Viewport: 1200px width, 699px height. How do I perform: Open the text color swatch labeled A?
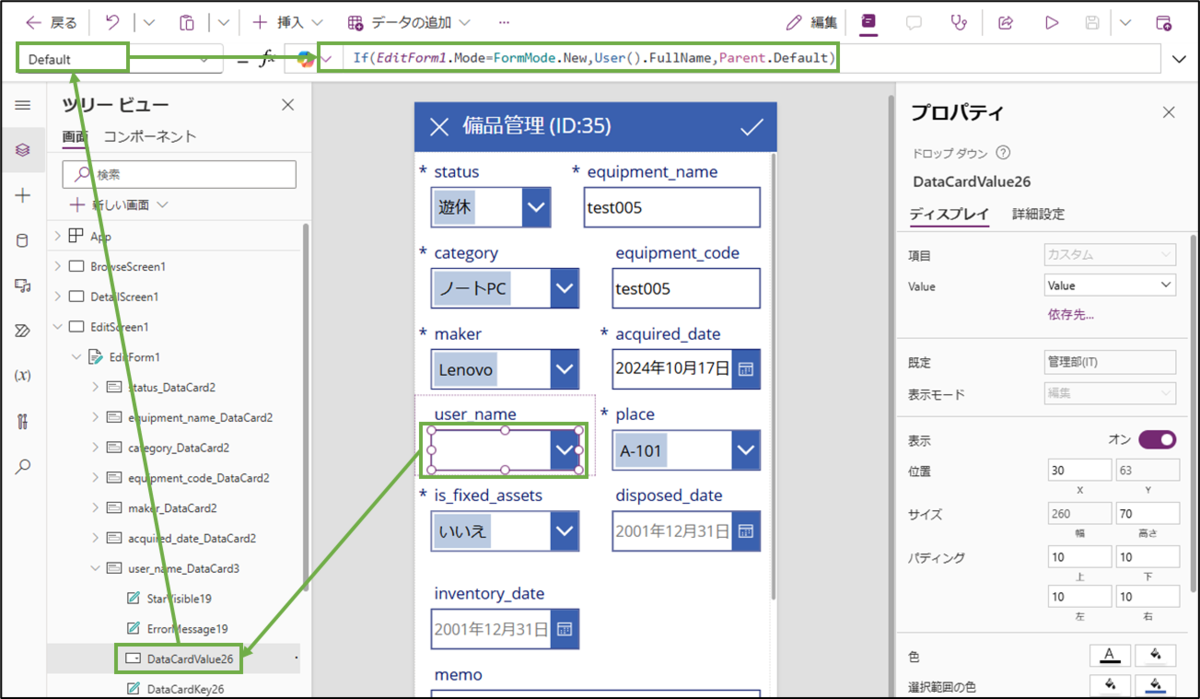[x=1110, y=657]
